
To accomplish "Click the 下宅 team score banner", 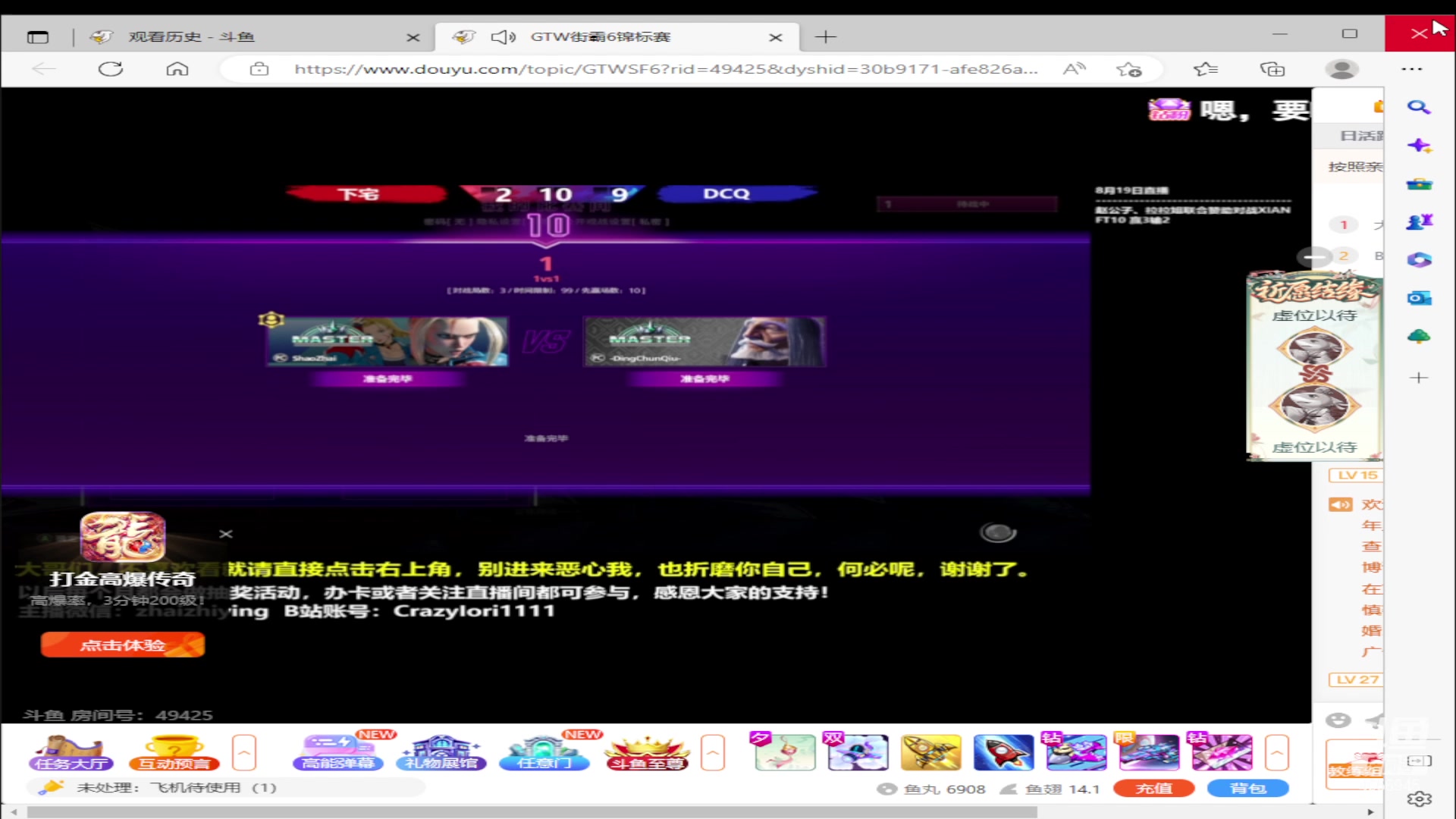I will coord(366,194).
